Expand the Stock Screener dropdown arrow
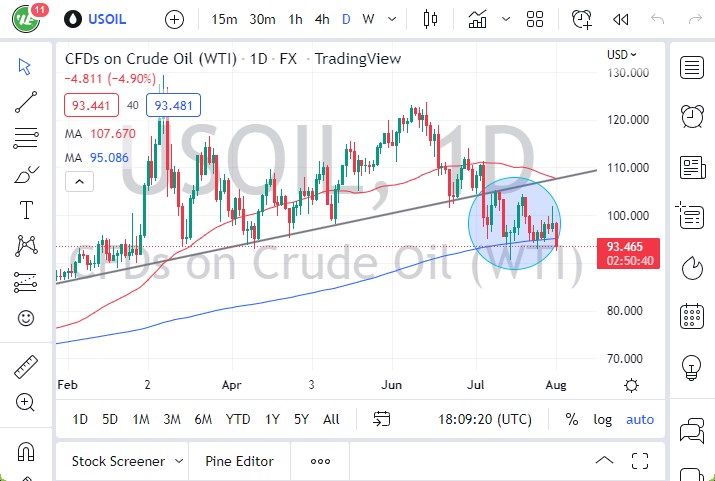The width and height of the screenshot is (715, 481). point(178,461)
